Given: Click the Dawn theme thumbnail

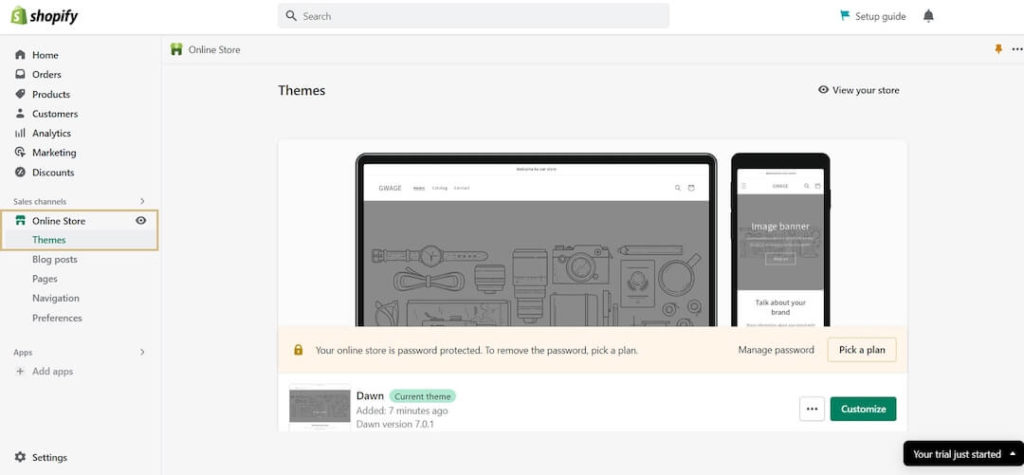Looking at the screenshot, I should [x=320, y=408].
